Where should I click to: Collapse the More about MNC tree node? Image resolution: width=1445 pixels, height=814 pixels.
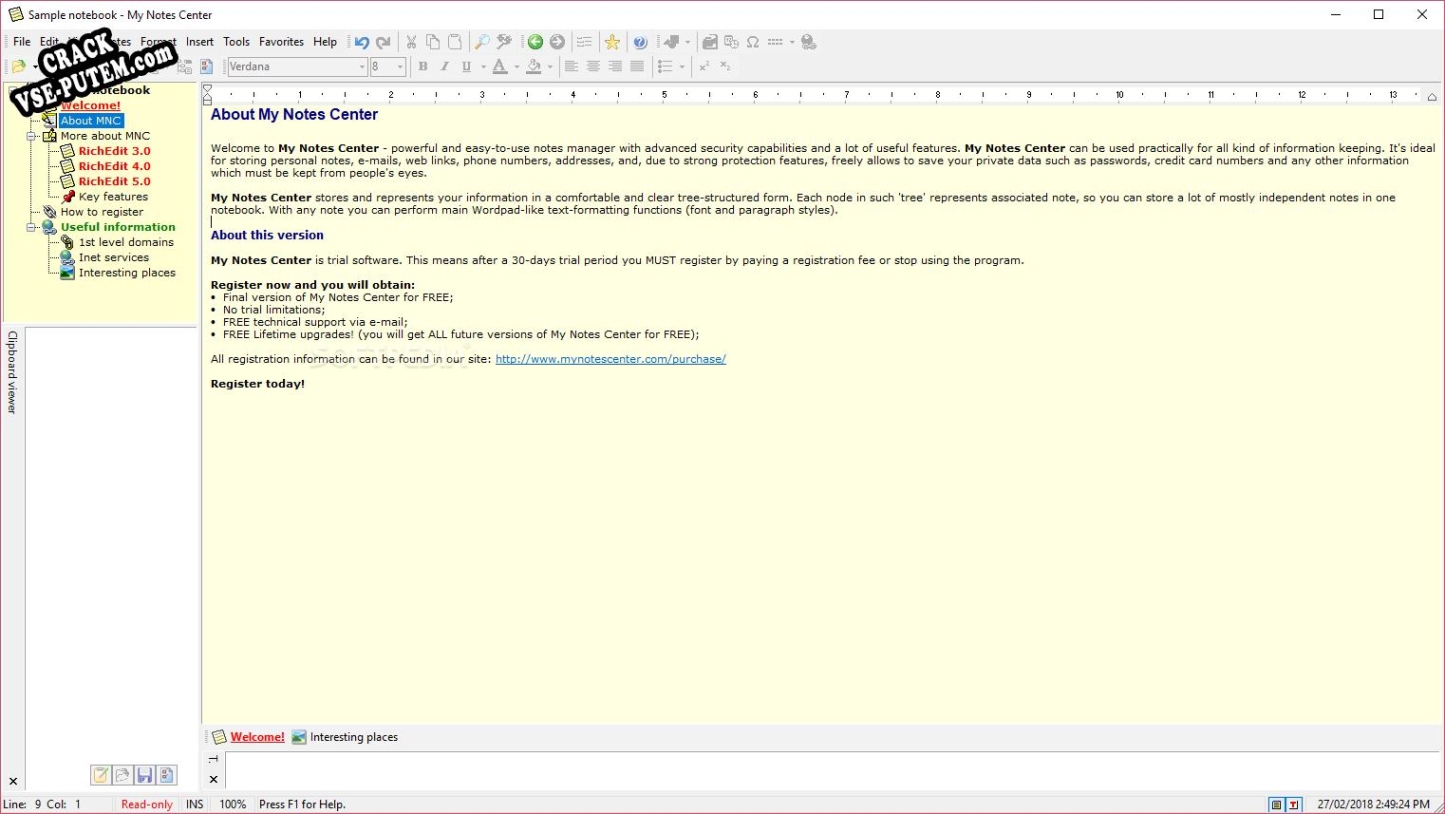(x=31, y=136)
